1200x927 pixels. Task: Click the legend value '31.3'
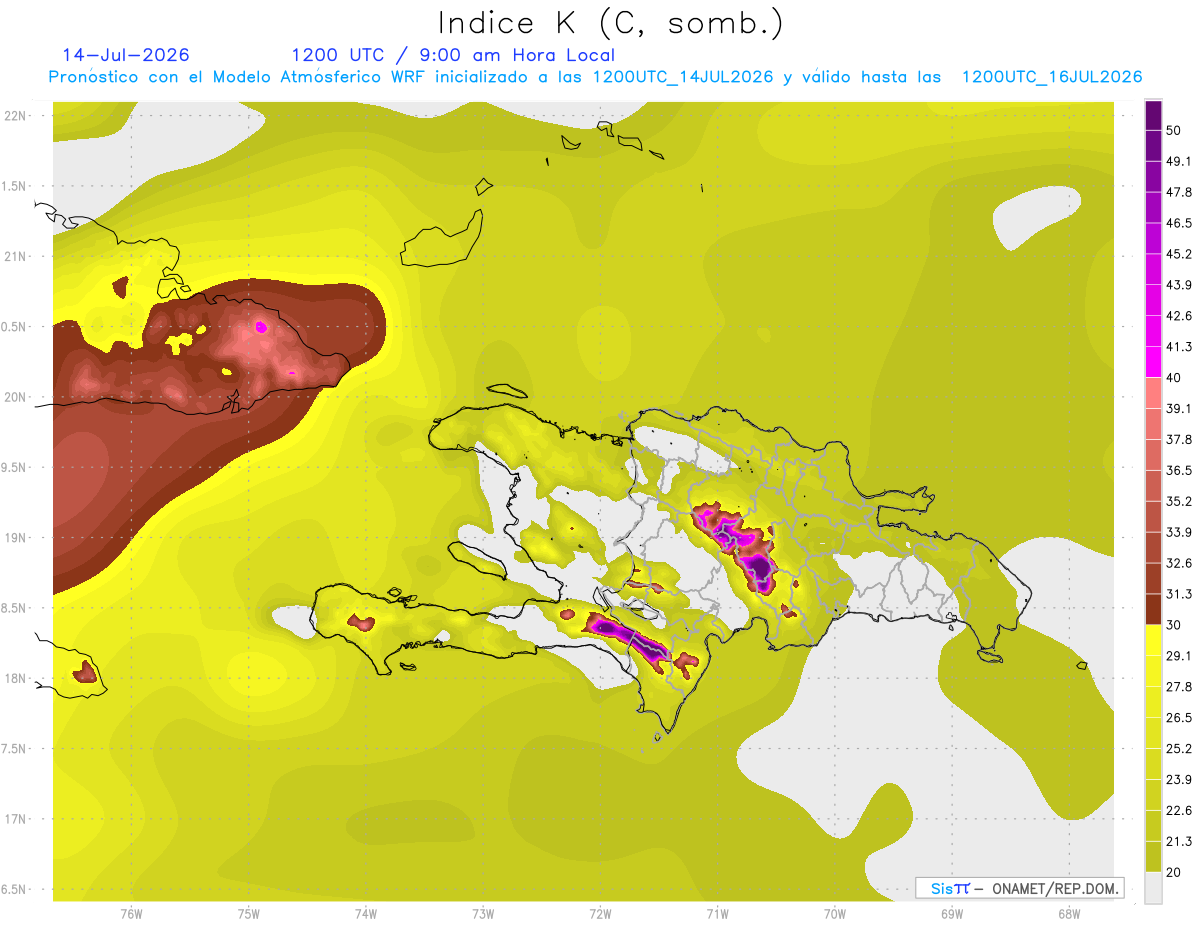(1178, 594)
